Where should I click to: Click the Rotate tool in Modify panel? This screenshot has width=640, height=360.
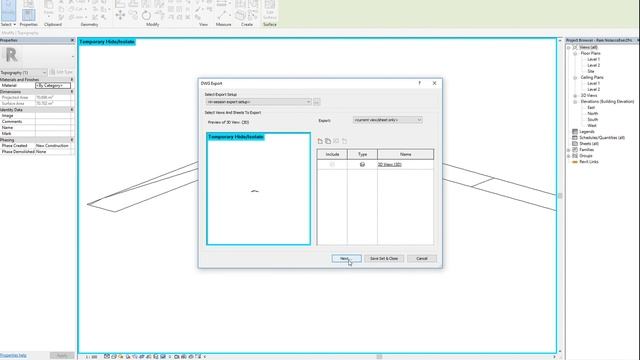tap(146, 16)
